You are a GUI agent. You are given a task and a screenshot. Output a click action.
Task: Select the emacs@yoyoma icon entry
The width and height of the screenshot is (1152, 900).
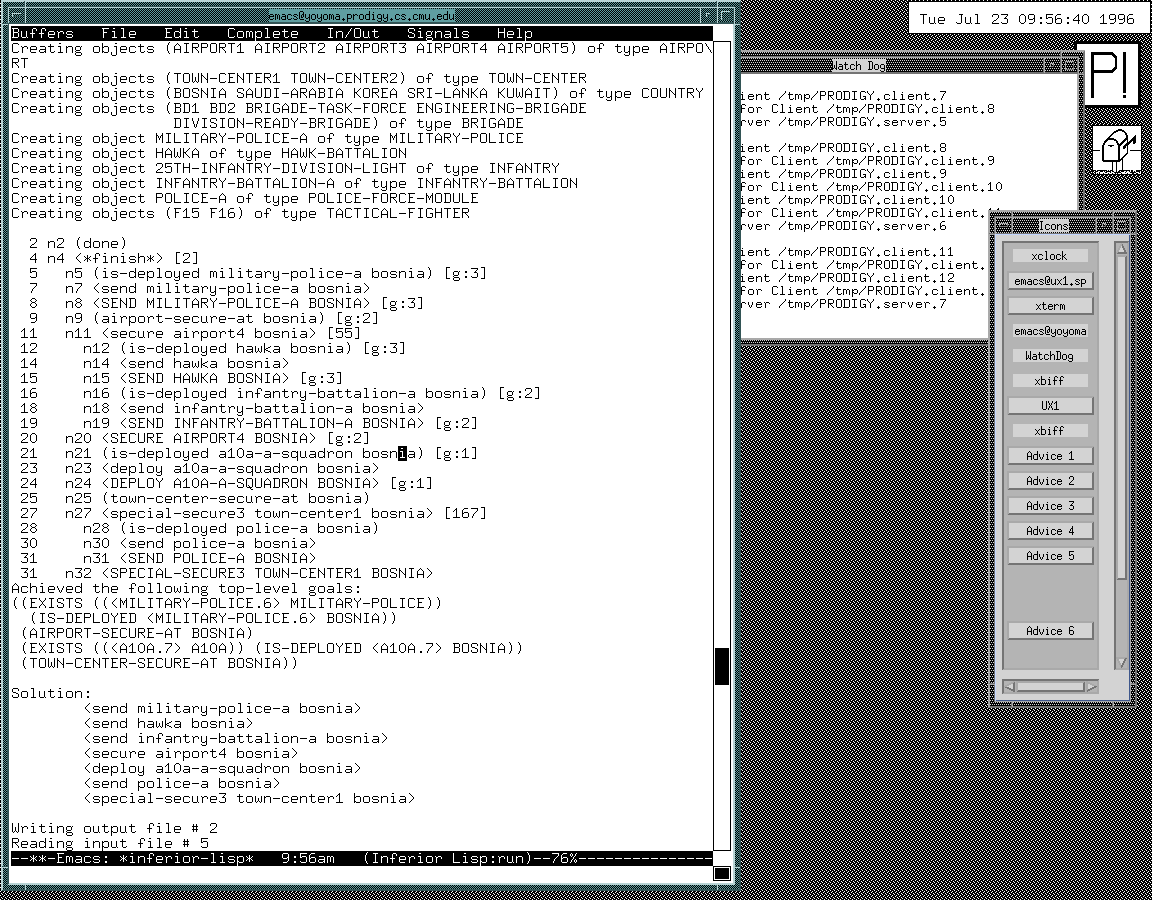click(x=1049, y=331)
